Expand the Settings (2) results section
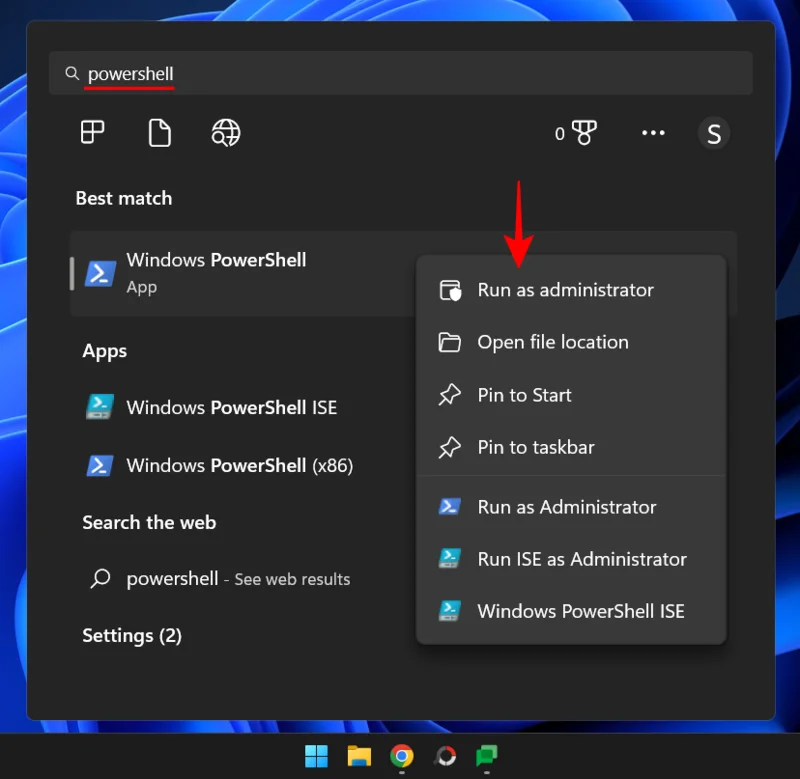This screenshot has width=800, height=779. pos(132,635)
